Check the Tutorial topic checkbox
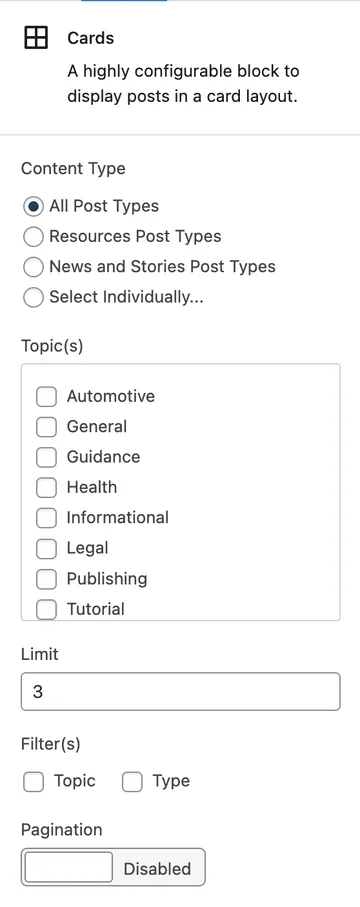The height and width of the screenshot is (907, 360). [46, 609]
